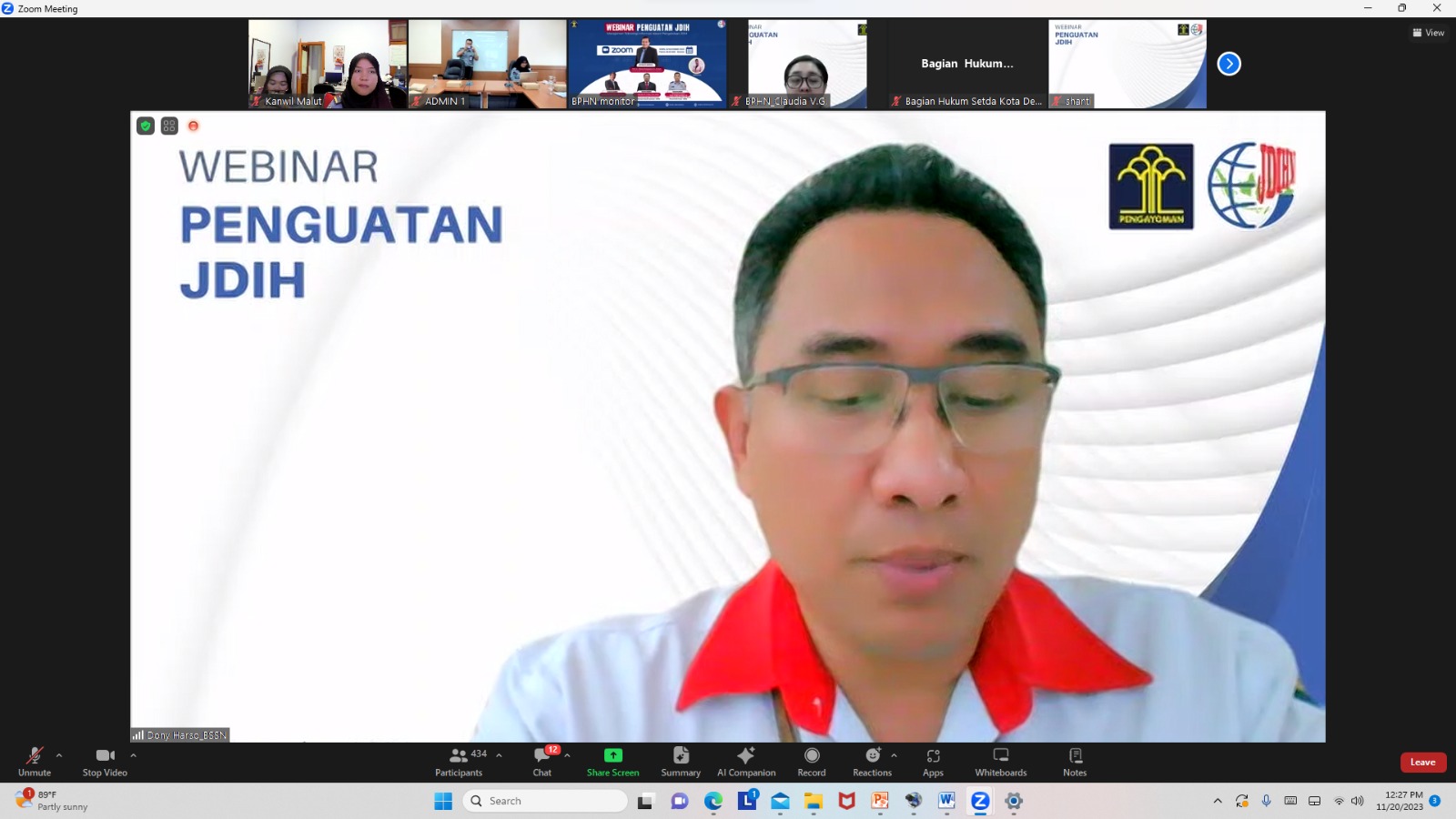1456x819 pixels.
Task: Expand video options arrow beside Stop Video
Action: coord(133,755)
